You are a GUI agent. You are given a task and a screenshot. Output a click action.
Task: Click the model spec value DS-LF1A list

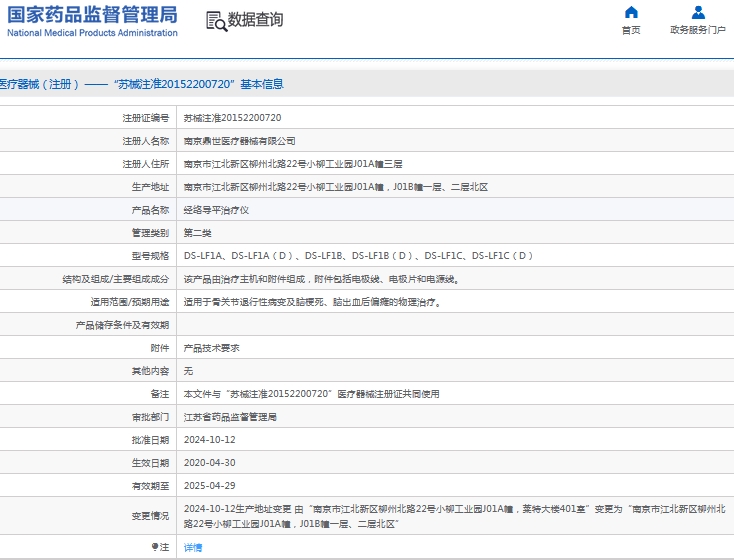[x=358, y=256]
